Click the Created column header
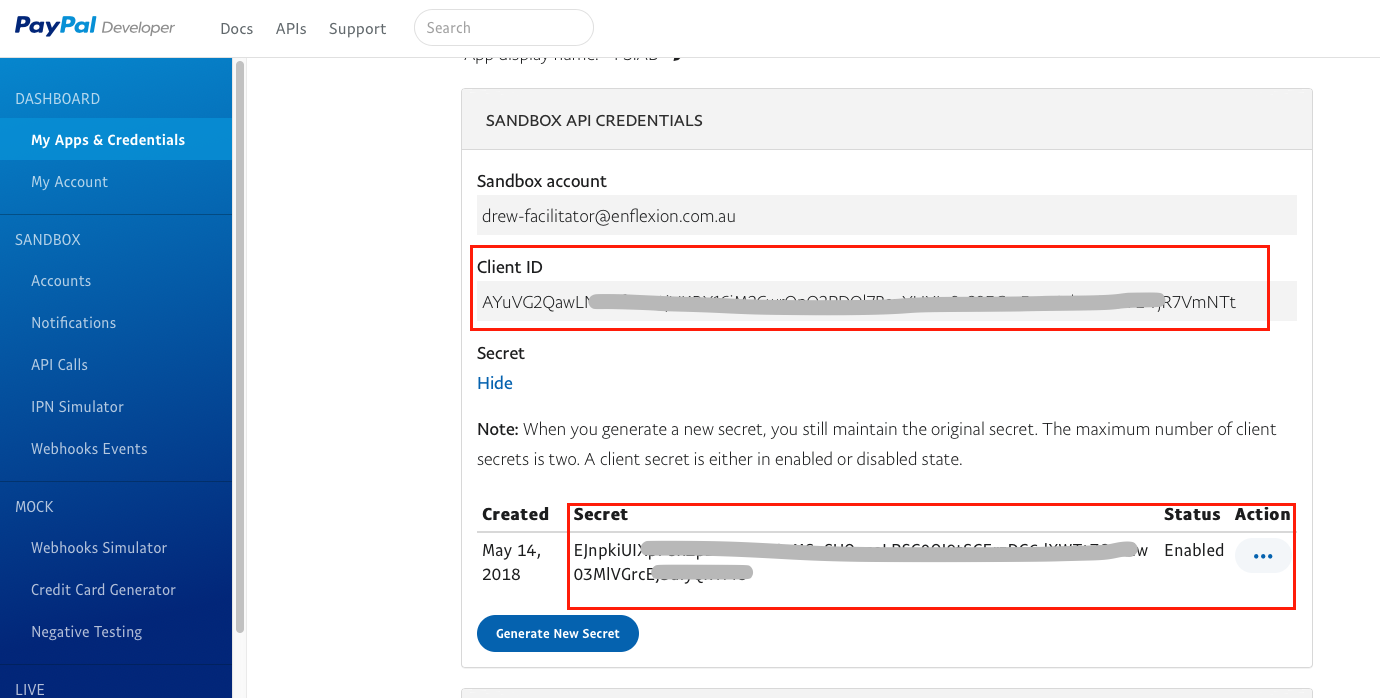 [x=515, y=514]
